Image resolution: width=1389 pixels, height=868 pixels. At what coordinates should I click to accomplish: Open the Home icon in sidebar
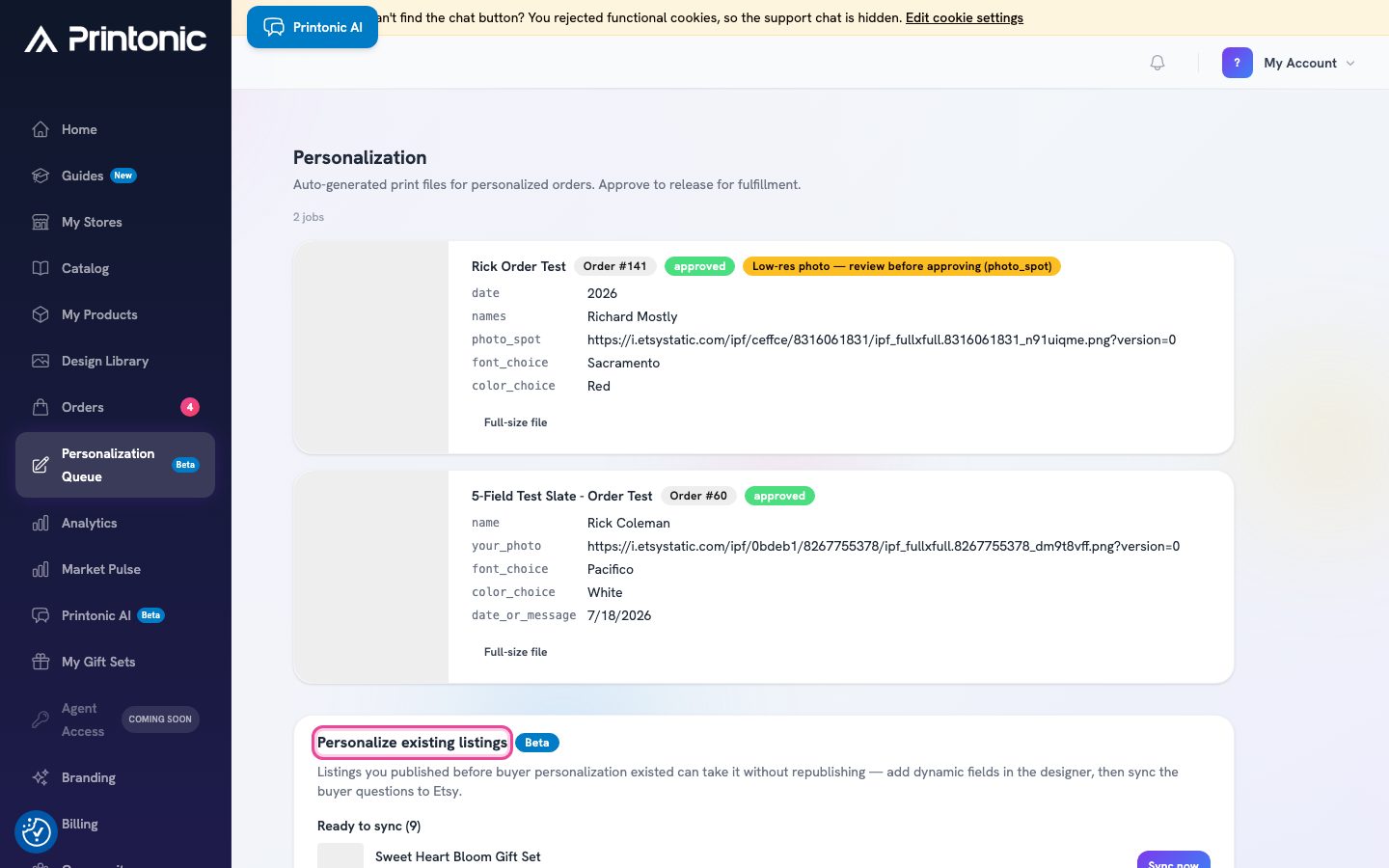[41, 129]
